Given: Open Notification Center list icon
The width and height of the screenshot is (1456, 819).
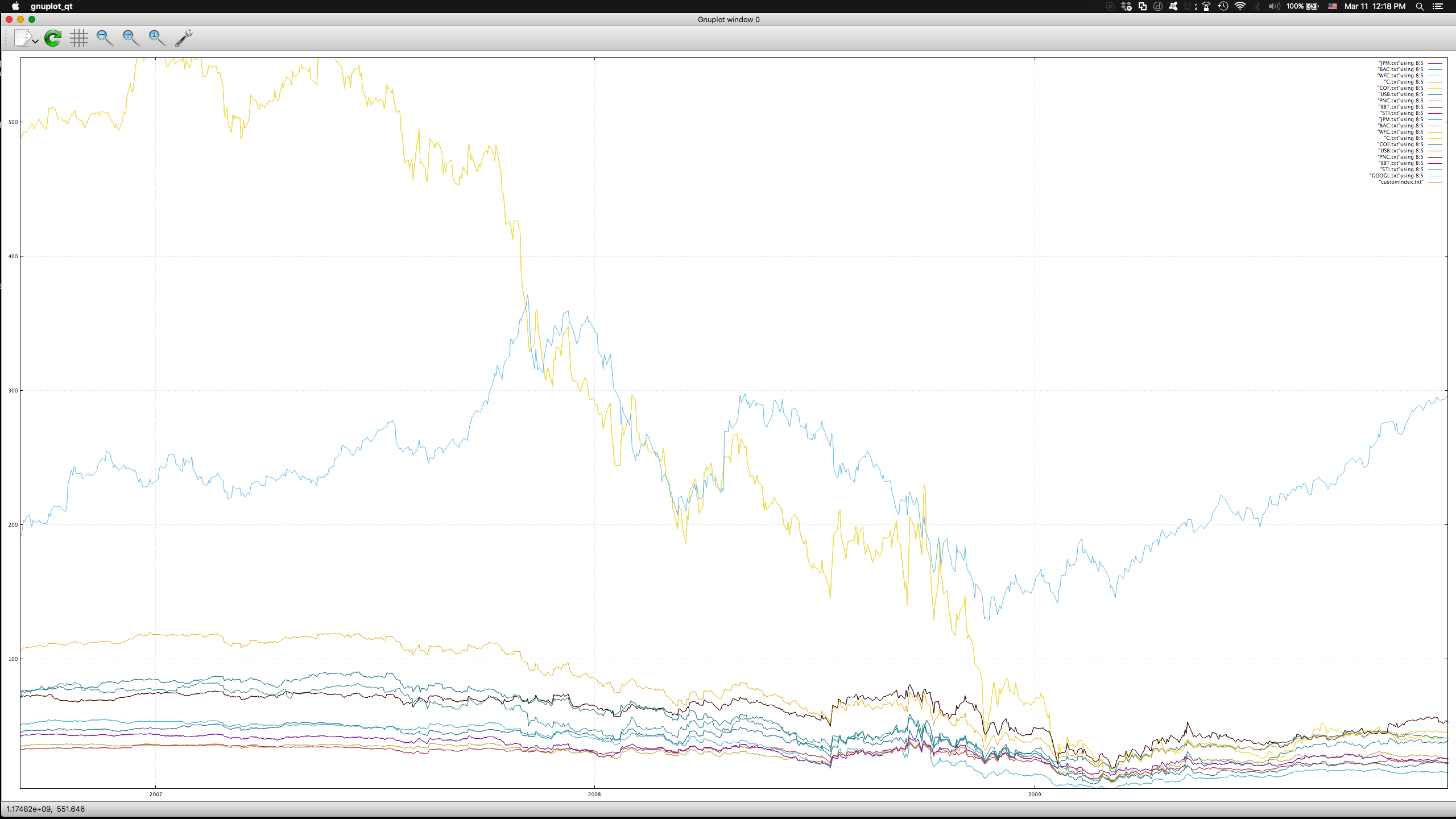Looking at the screenshot, I should 1438,6.
